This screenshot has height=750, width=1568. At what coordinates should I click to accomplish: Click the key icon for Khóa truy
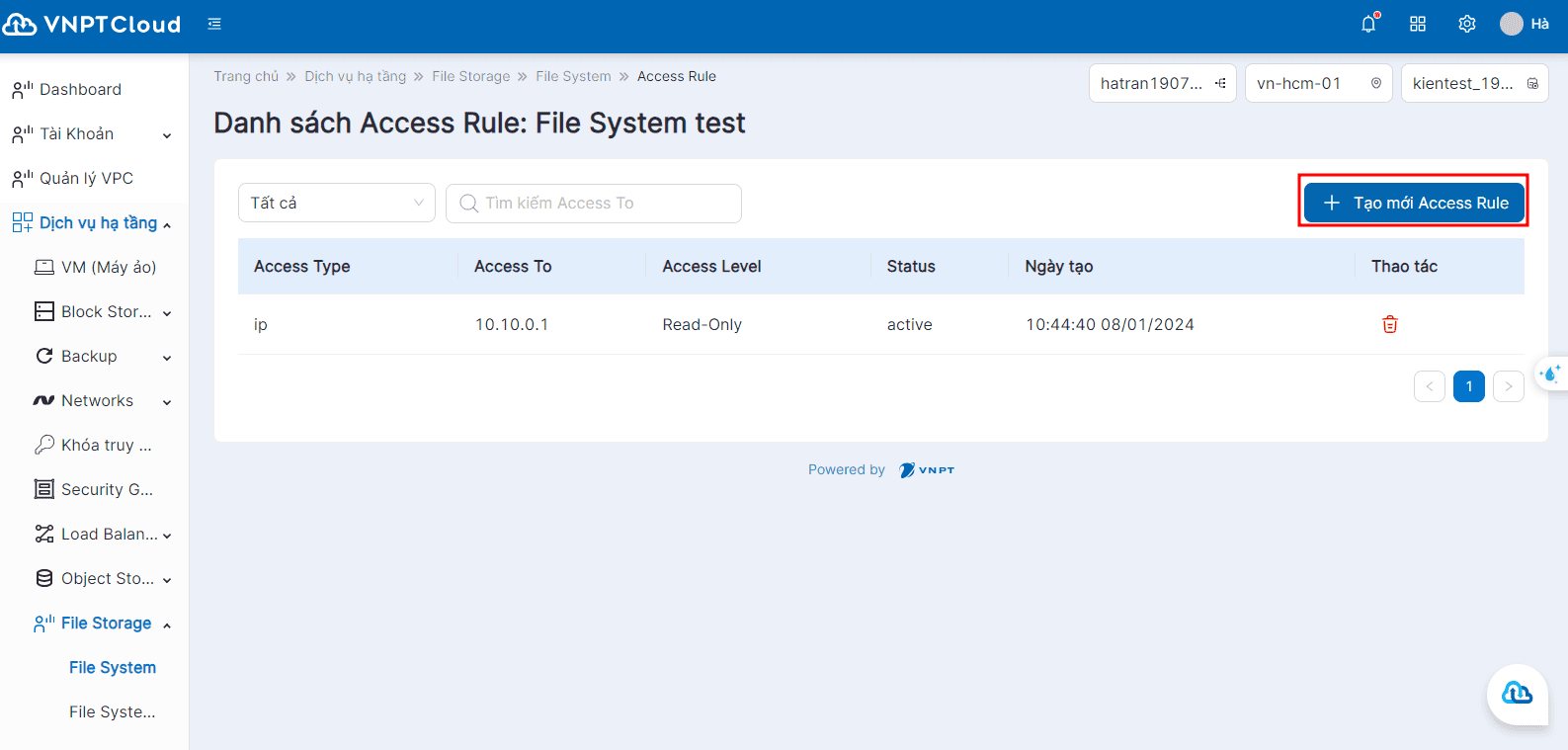(44, 445)
